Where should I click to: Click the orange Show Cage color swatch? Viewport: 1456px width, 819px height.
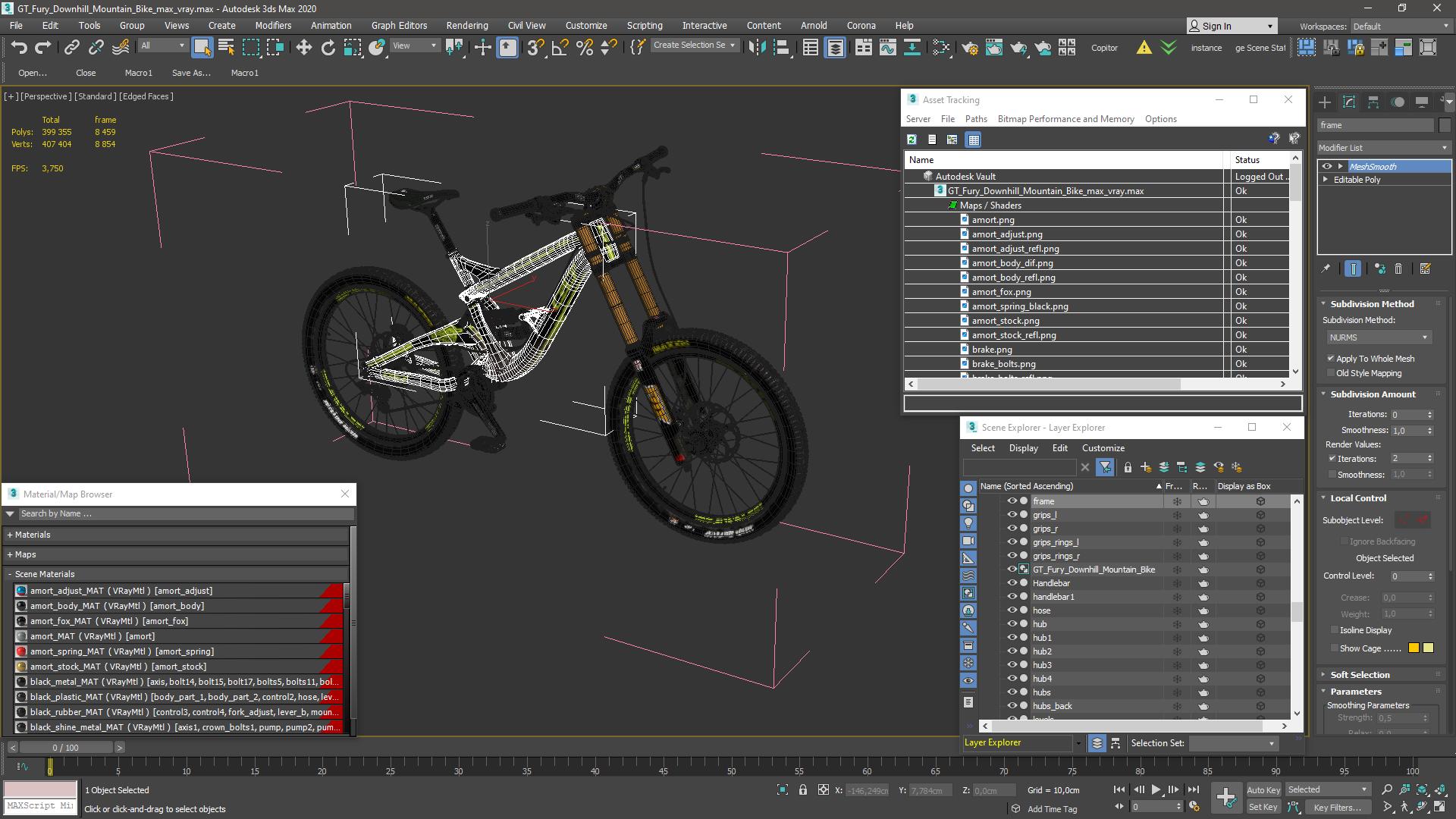coord(1414,648)
